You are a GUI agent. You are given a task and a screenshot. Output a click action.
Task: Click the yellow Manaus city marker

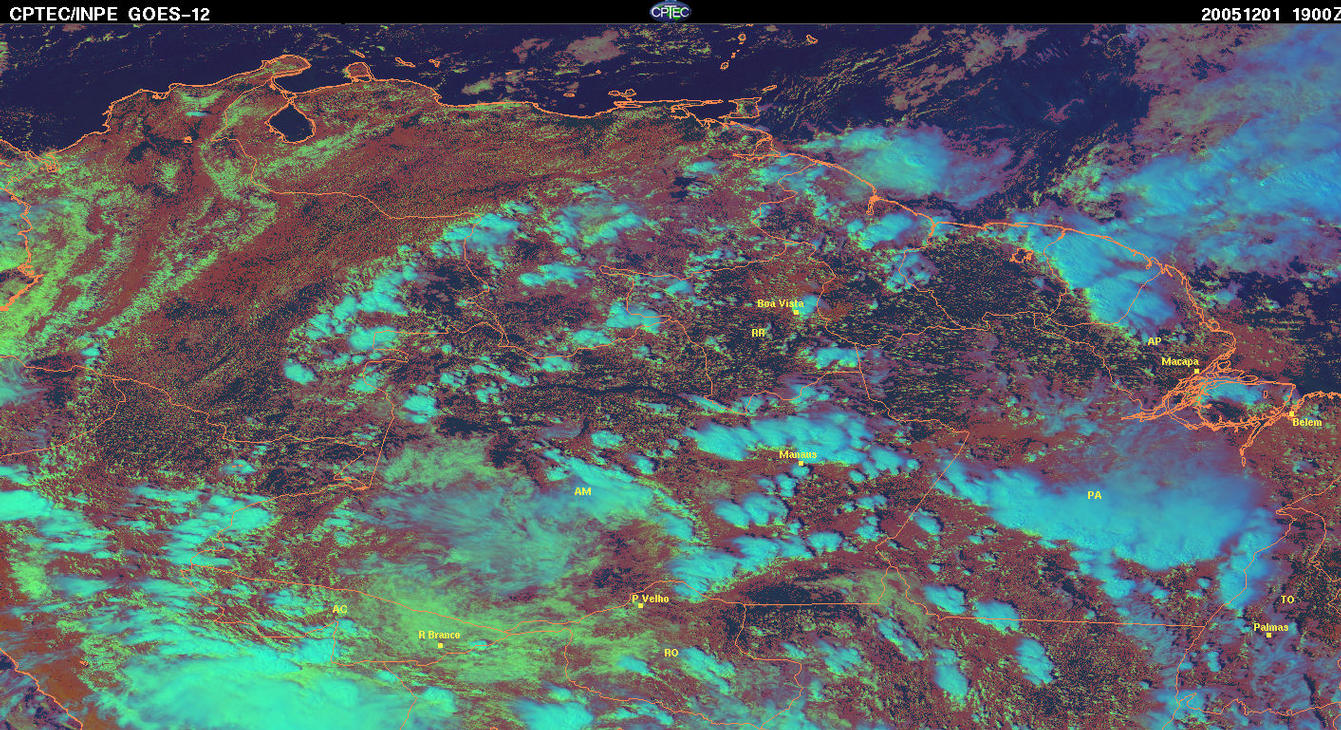point(801,463)
